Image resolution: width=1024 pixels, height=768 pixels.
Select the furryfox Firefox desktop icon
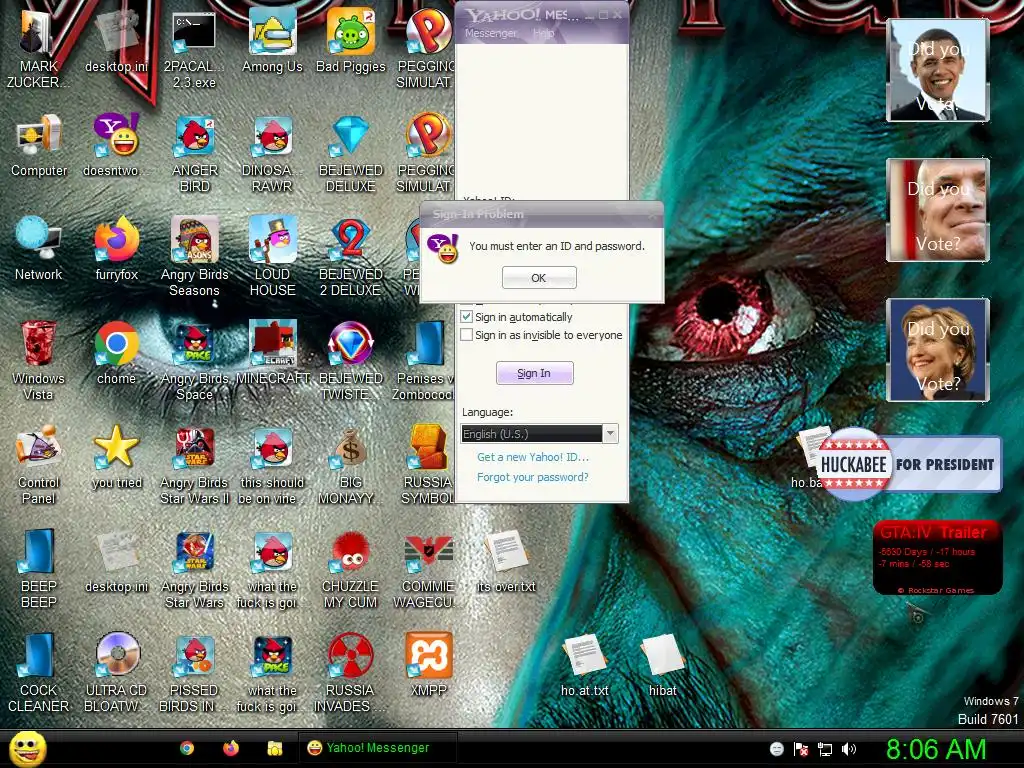116,249
